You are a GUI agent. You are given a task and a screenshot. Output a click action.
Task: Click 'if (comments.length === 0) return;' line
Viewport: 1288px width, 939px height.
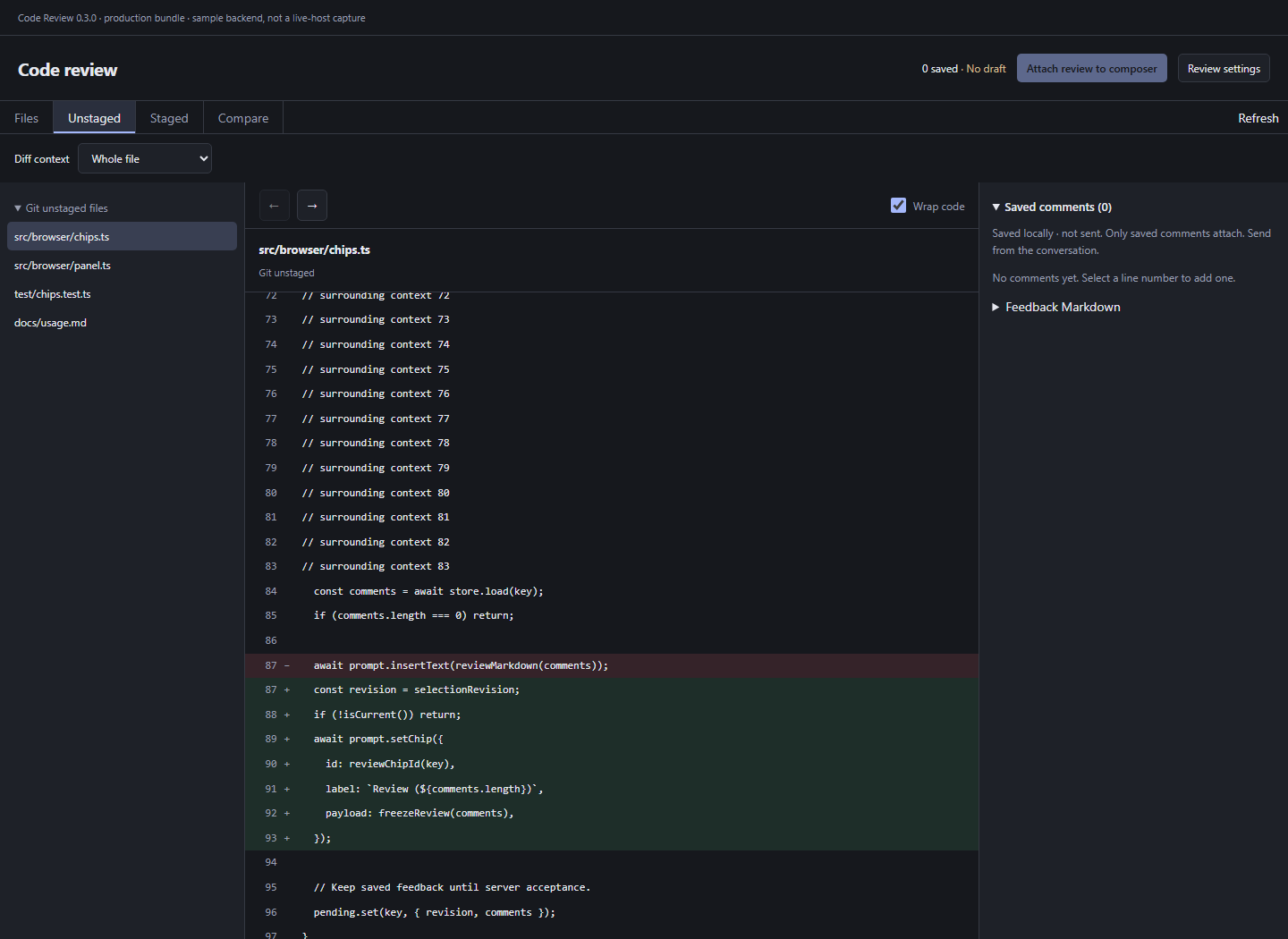point(413,615)
